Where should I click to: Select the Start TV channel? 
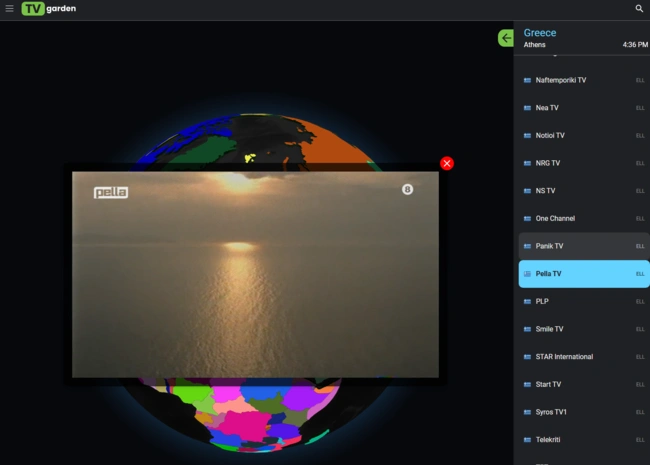coord(549,384)
